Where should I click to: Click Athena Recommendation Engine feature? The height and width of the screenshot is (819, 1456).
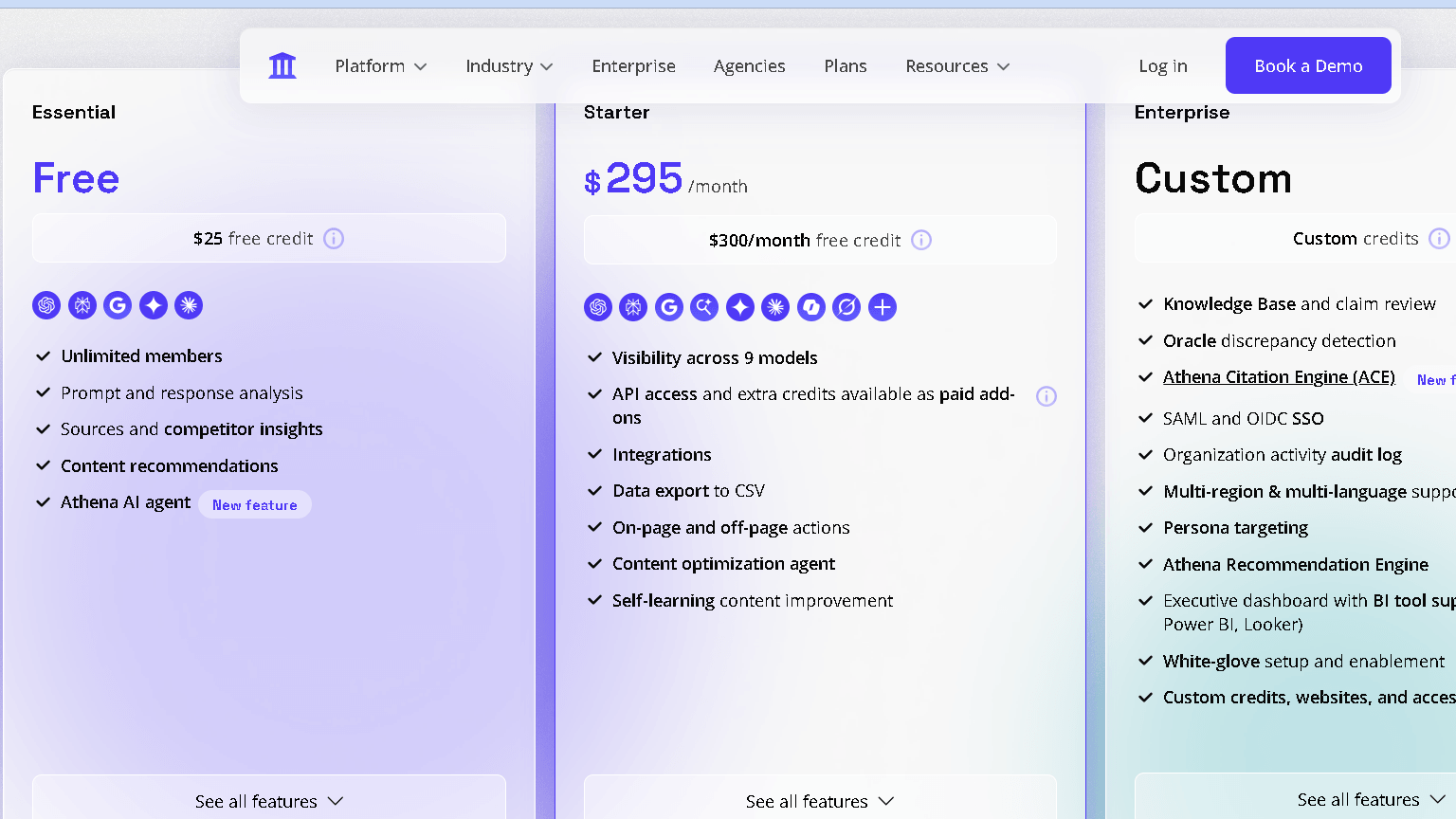1296,564
